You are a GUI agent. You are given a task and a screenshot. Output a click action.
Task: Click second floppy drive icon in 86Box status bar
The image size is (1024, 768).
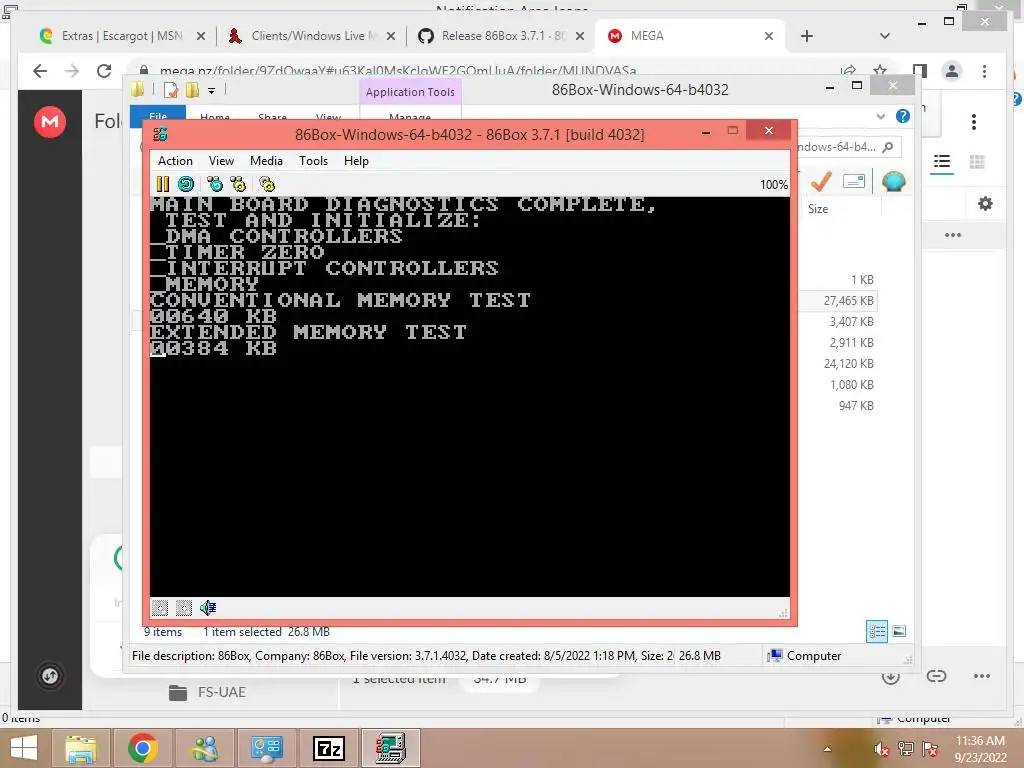point(184,608)
